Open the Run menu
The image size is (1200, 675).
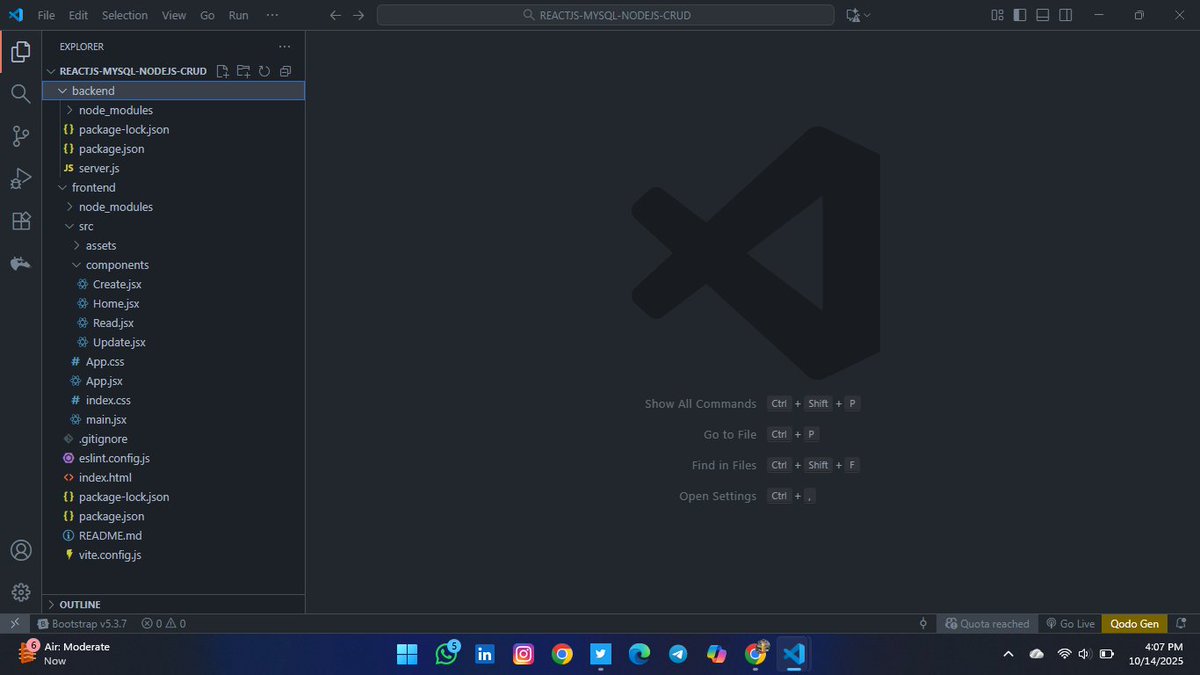pos(238,15)
